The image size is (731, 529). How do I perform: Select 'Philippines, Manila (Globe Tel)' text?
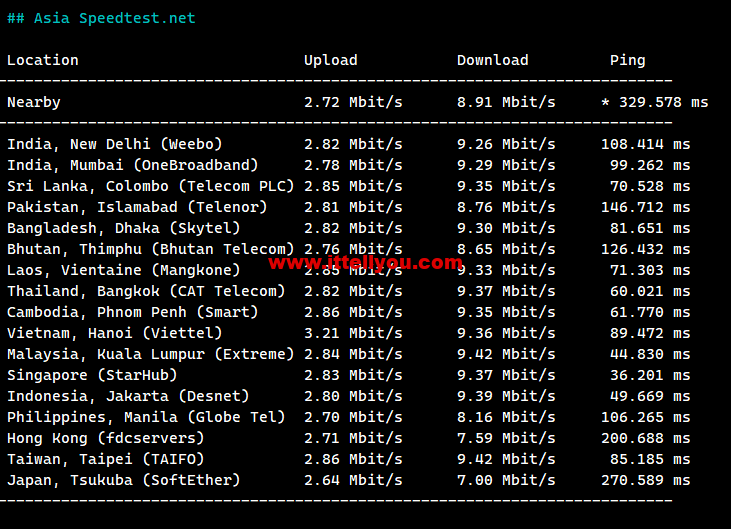point(146,417)
